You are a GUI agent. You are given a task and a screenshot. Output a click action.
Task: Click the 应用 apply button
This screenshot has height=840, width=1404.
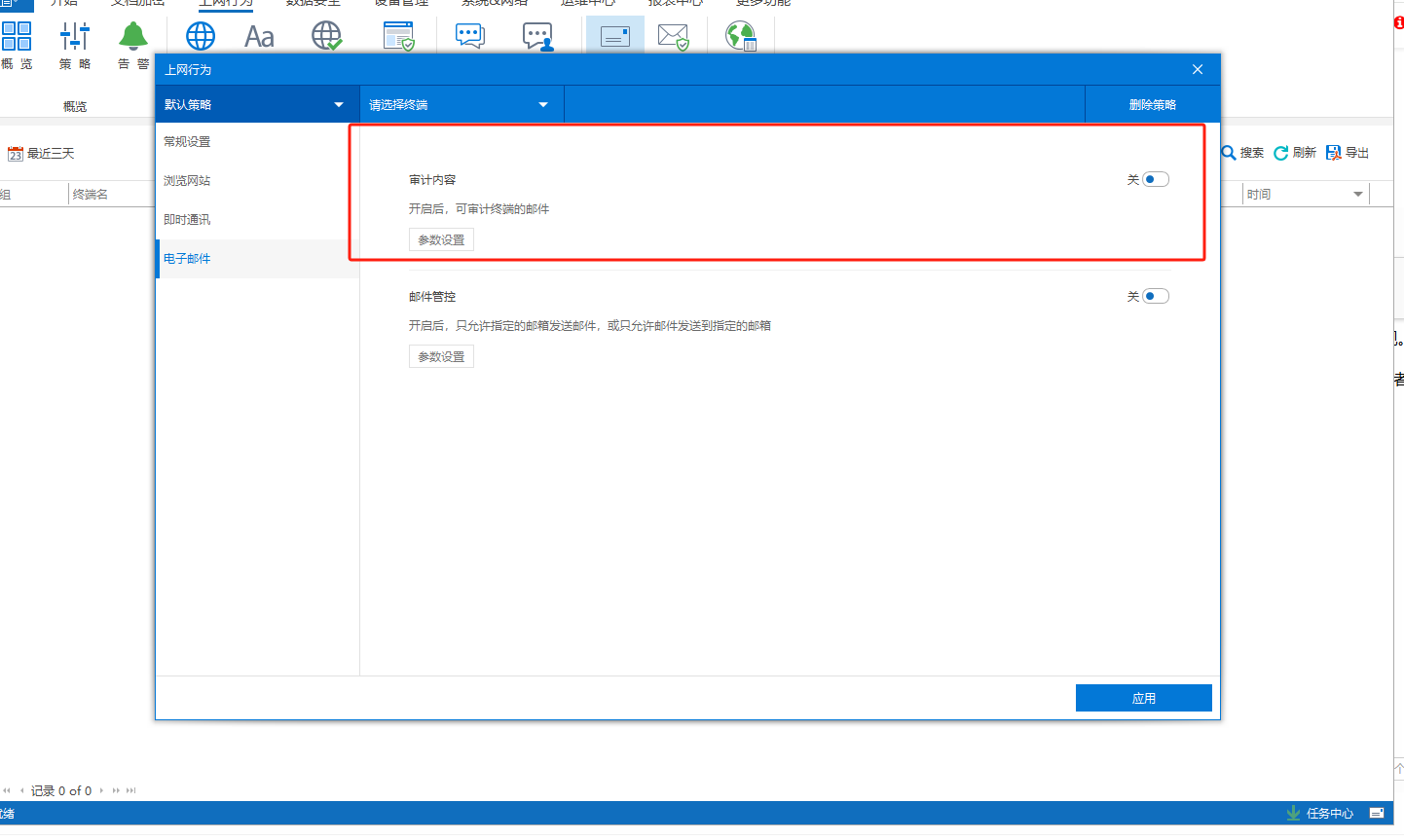(x=1143, y=698)
